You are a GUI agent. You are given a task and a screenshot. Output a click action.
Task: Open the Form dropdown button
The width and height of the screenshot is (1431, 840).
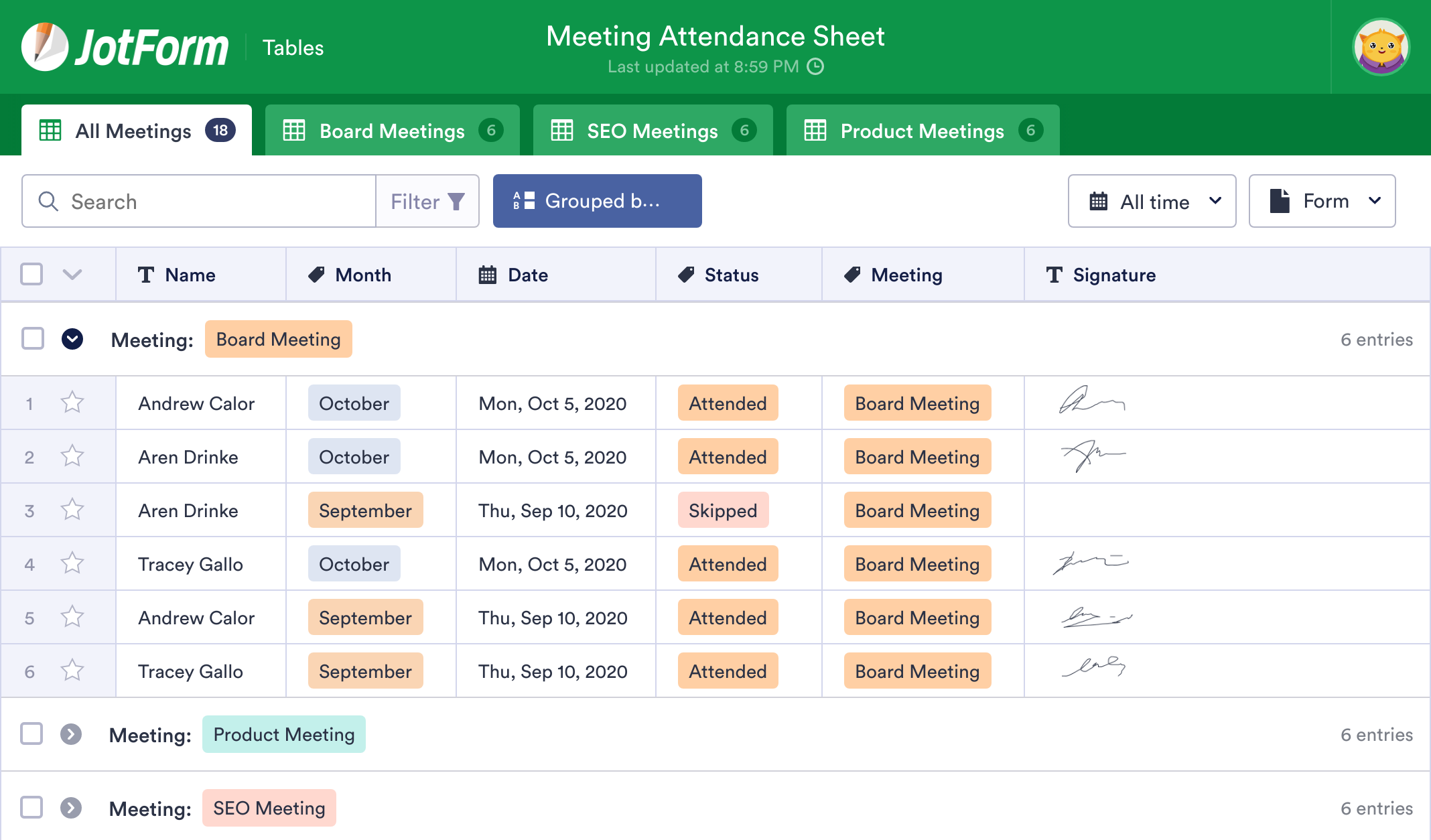[x=1321, y=201]
